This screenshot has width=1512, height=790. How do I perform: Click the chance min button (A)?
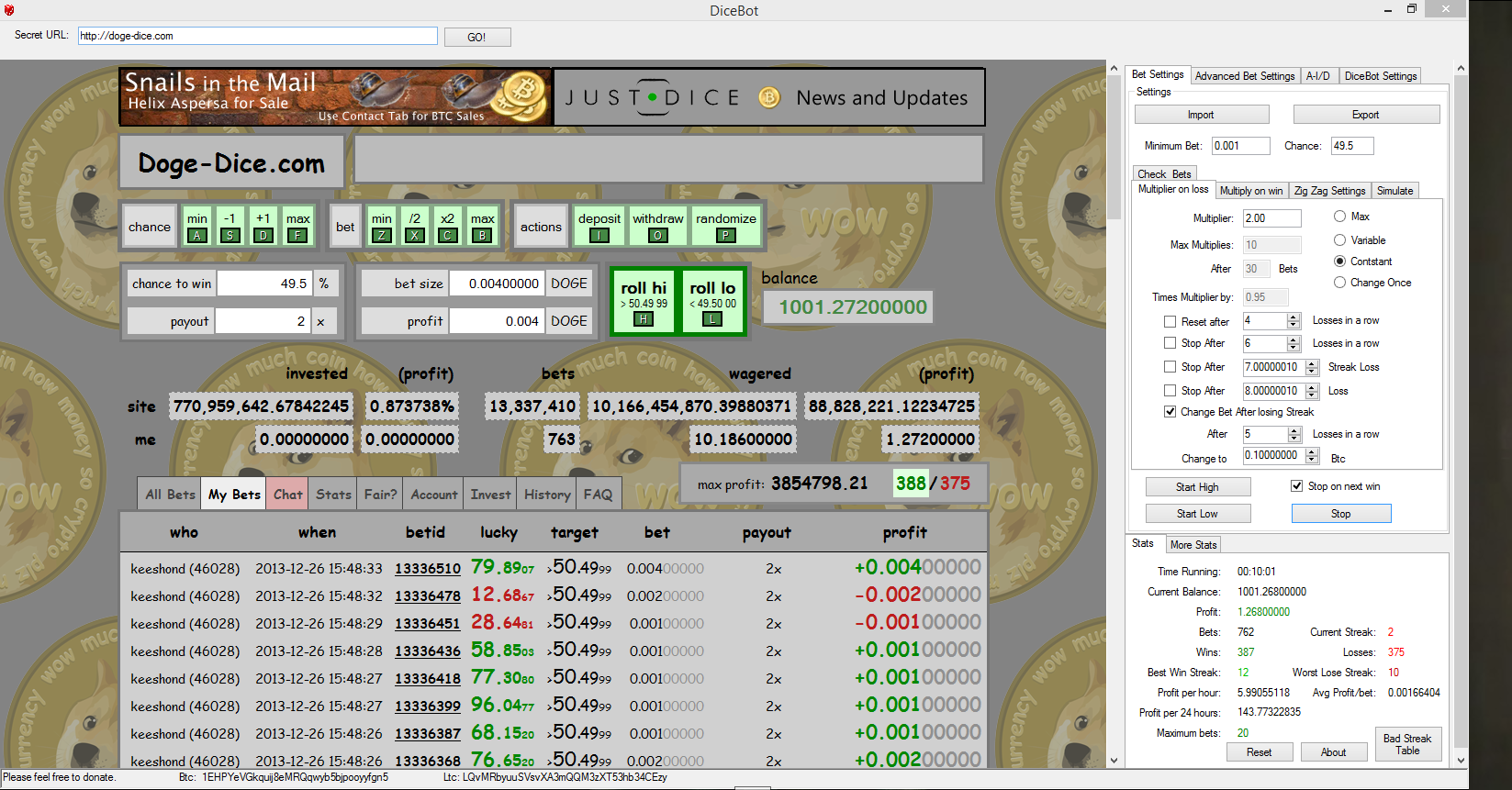[x=197, y=227]
